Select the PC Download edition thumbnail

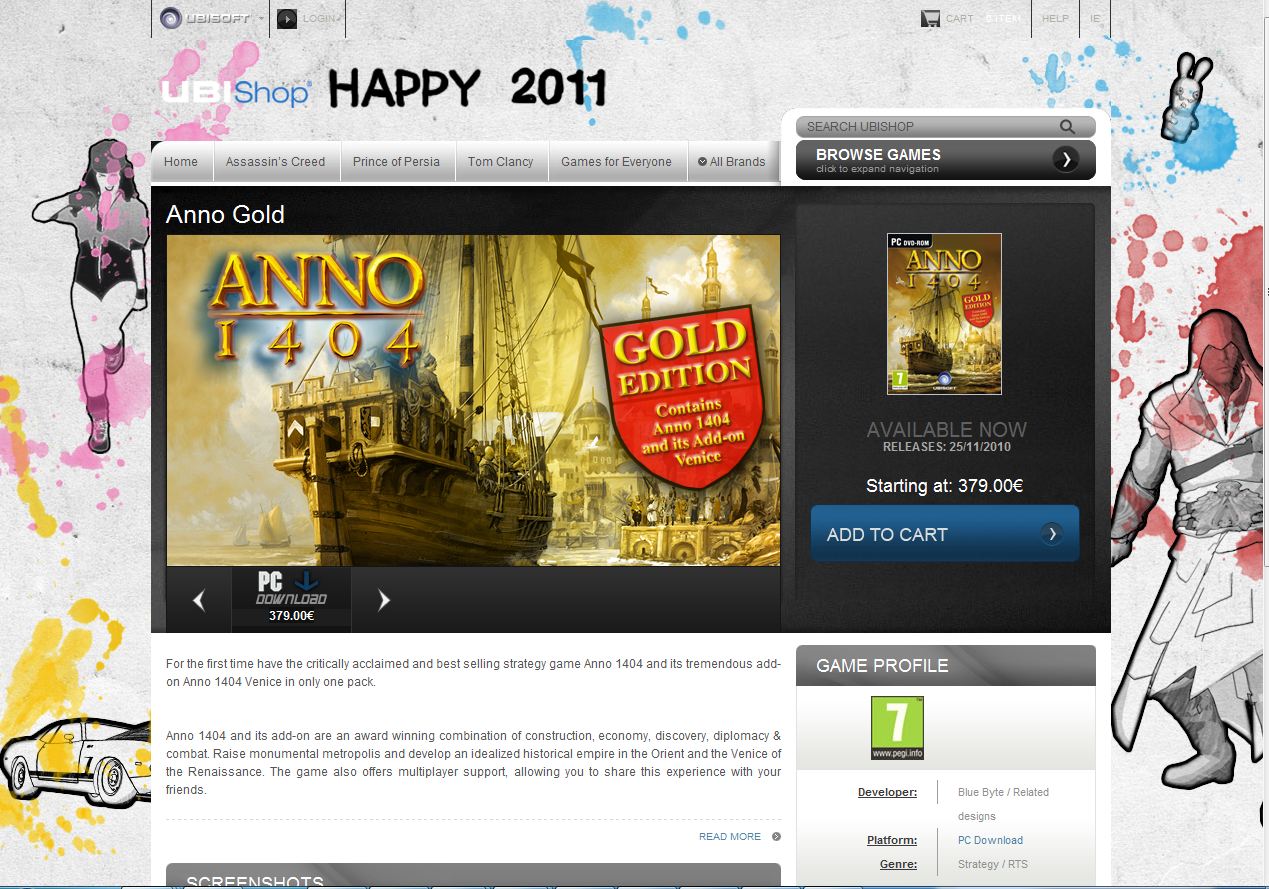click(x=291, y=600)
